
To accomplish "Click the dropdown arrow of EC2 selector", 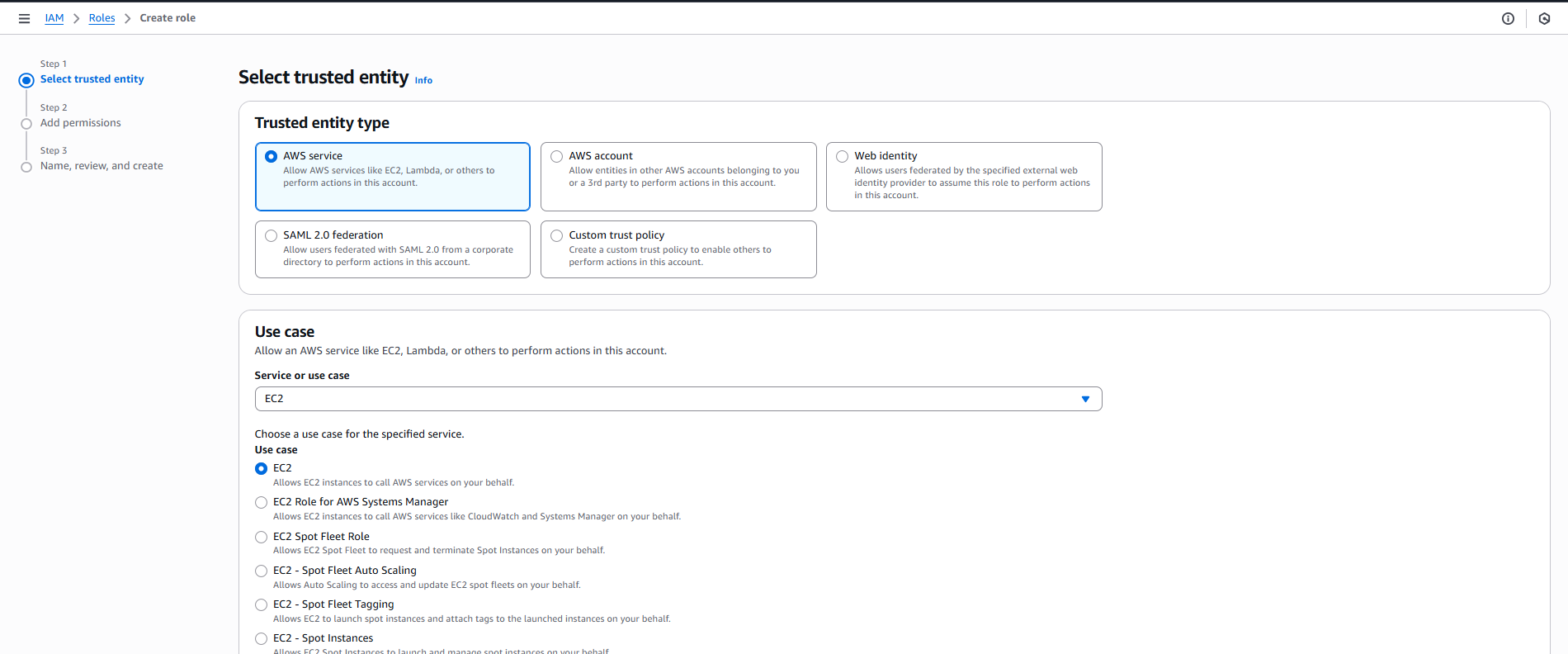I will tap(1085, 399).
